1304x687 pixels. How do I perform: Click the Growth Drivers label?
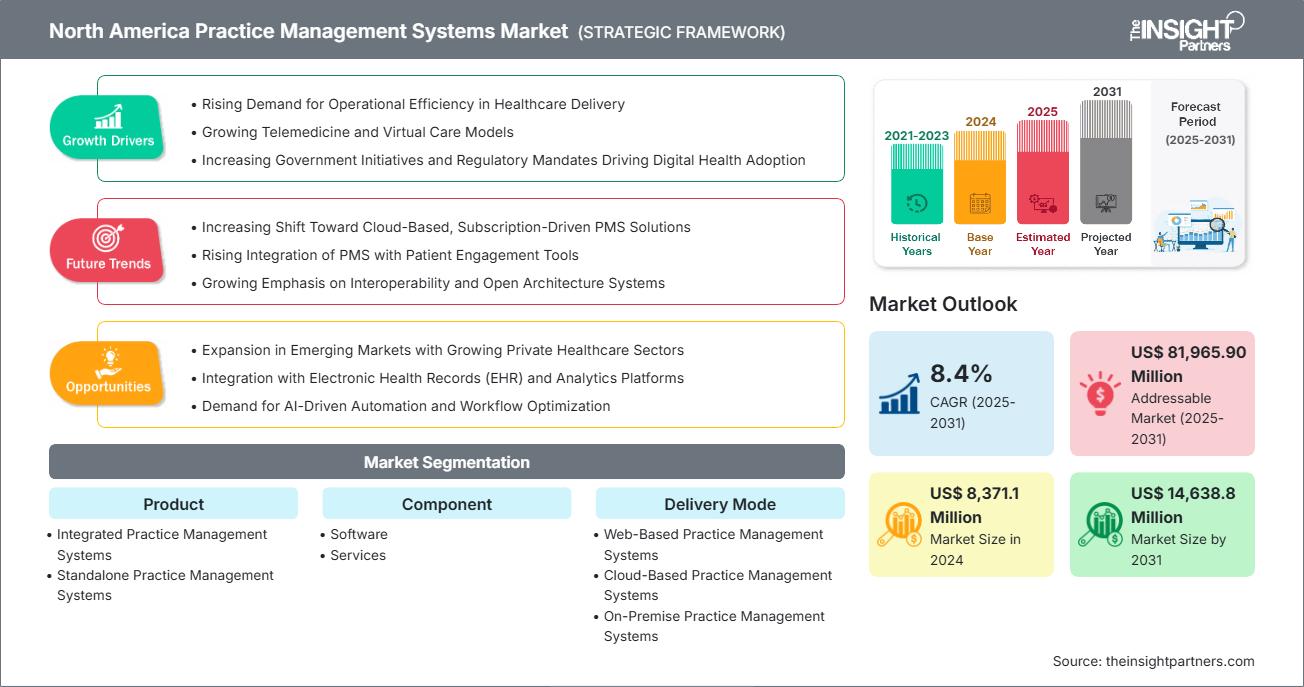pyautogui.click(x=108, y=141)
